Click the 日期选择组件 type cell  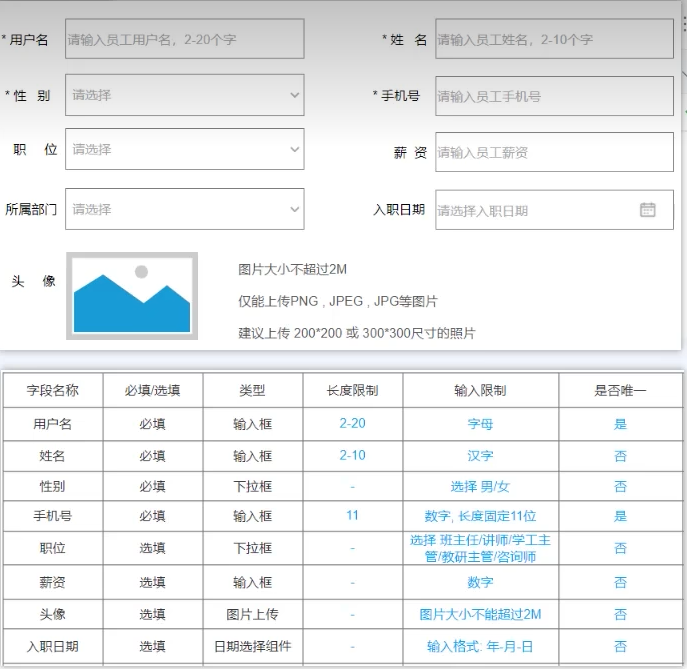coord(252,647)
